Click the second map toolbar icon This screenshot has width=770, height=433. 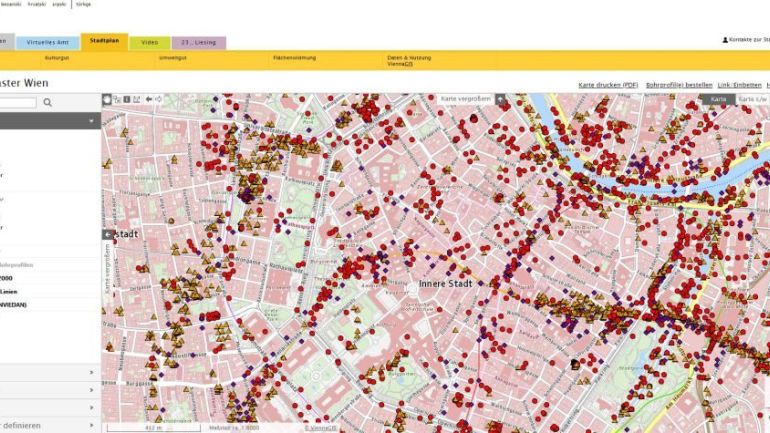pos(117,99)
